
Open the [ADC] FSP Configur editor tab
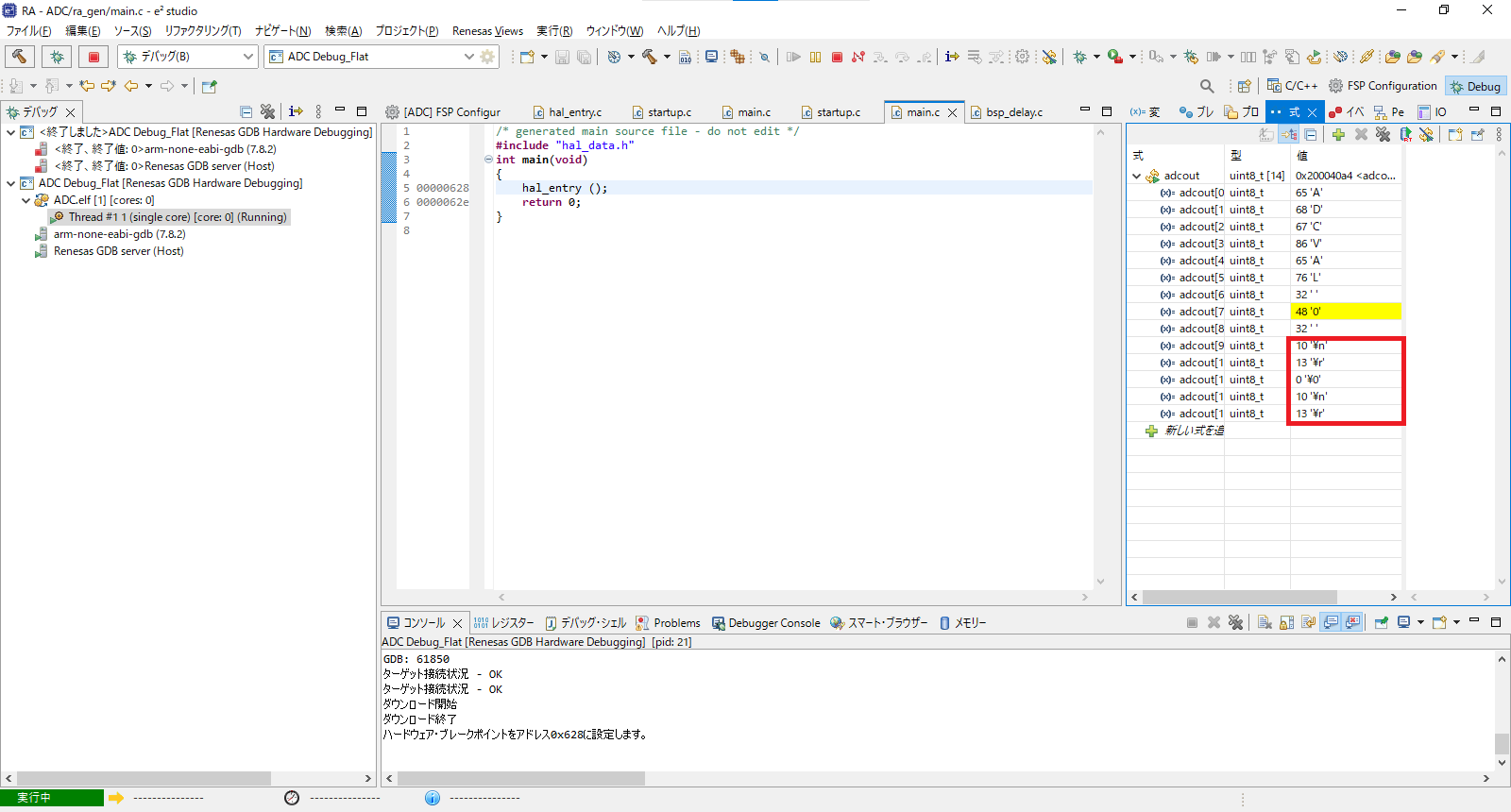tap(444, 112)
